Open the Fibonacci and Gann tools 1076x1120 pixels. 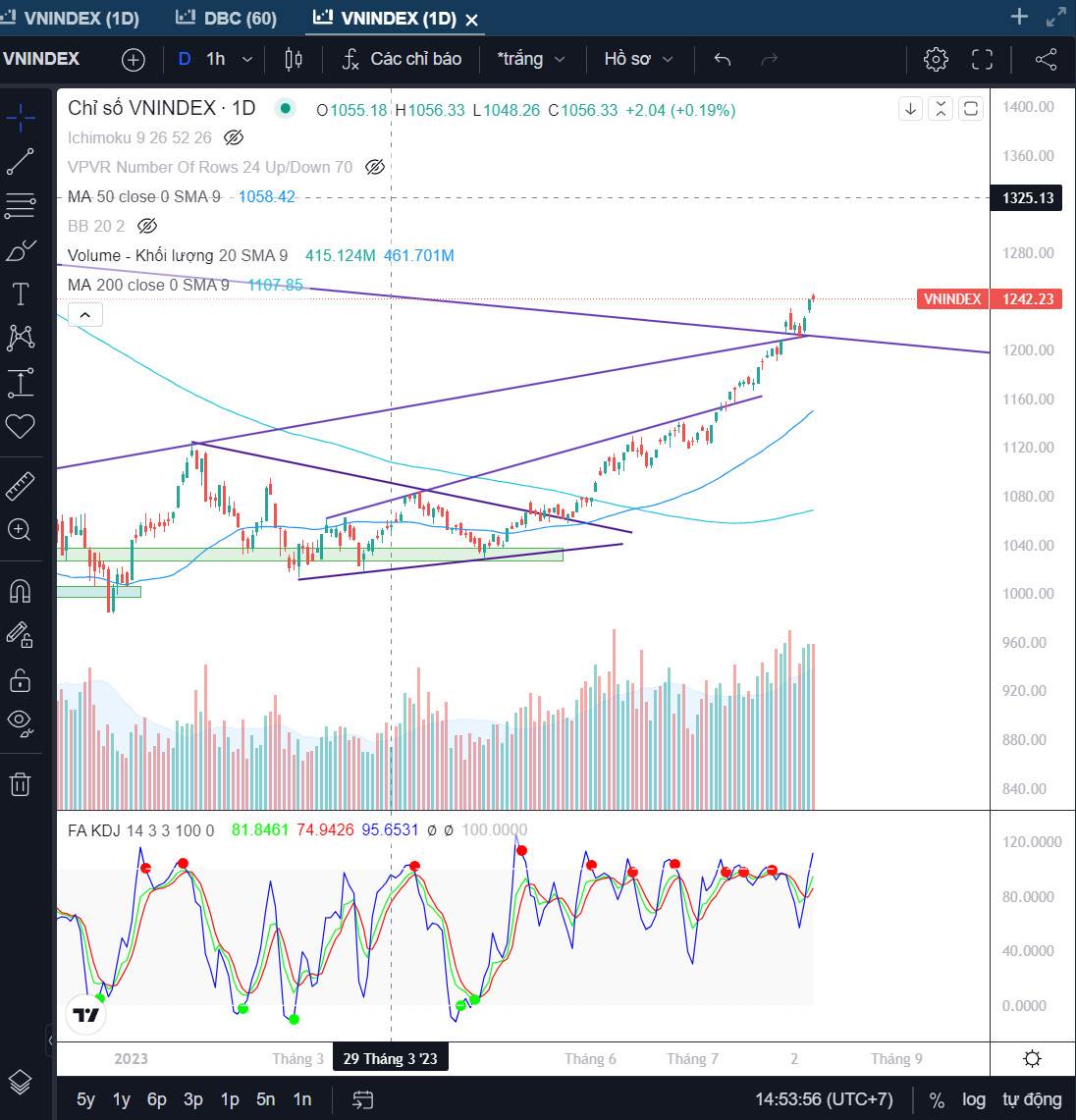tap(21, 206)
